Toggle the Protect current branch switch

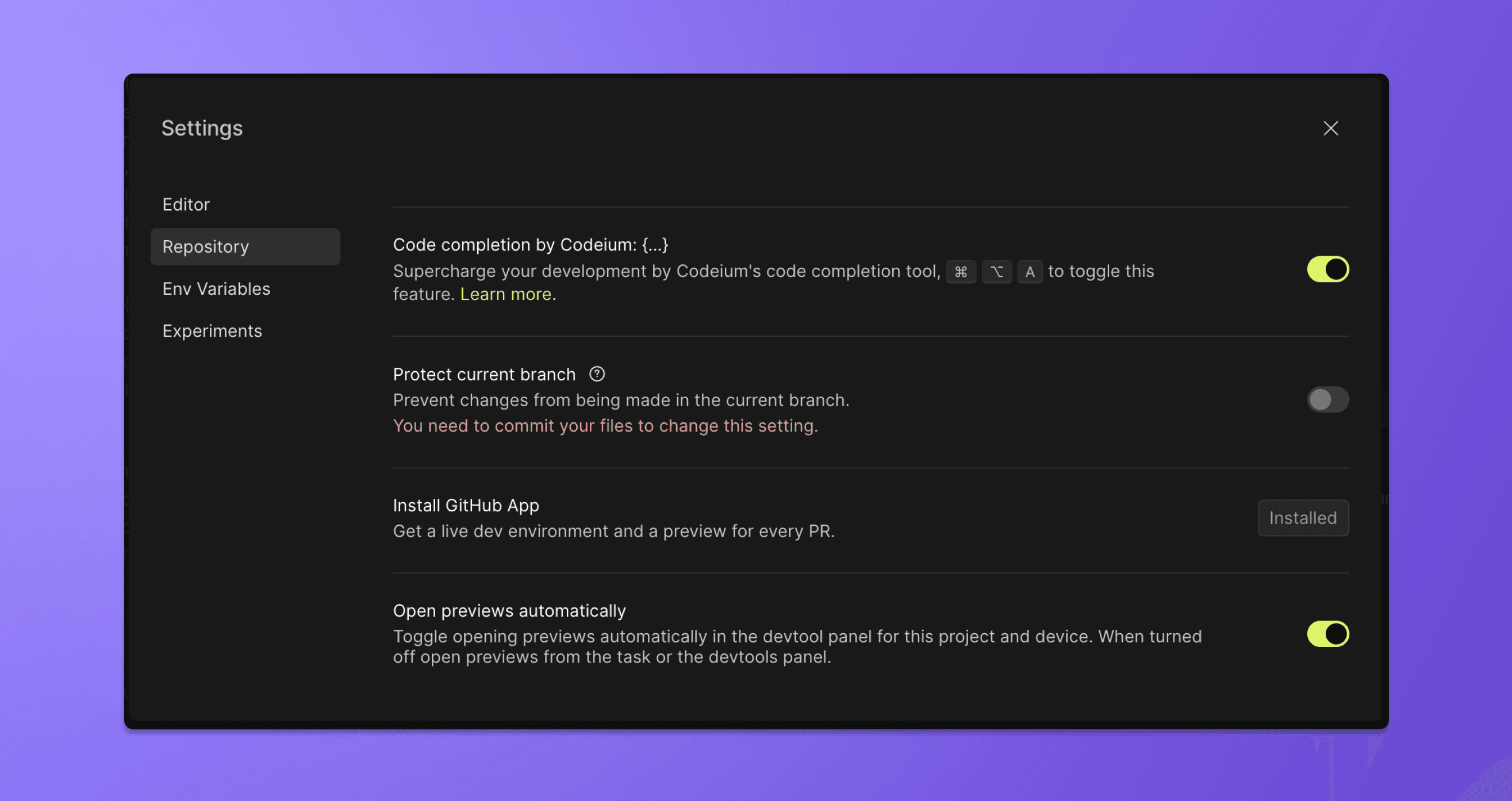(1327, 399)
